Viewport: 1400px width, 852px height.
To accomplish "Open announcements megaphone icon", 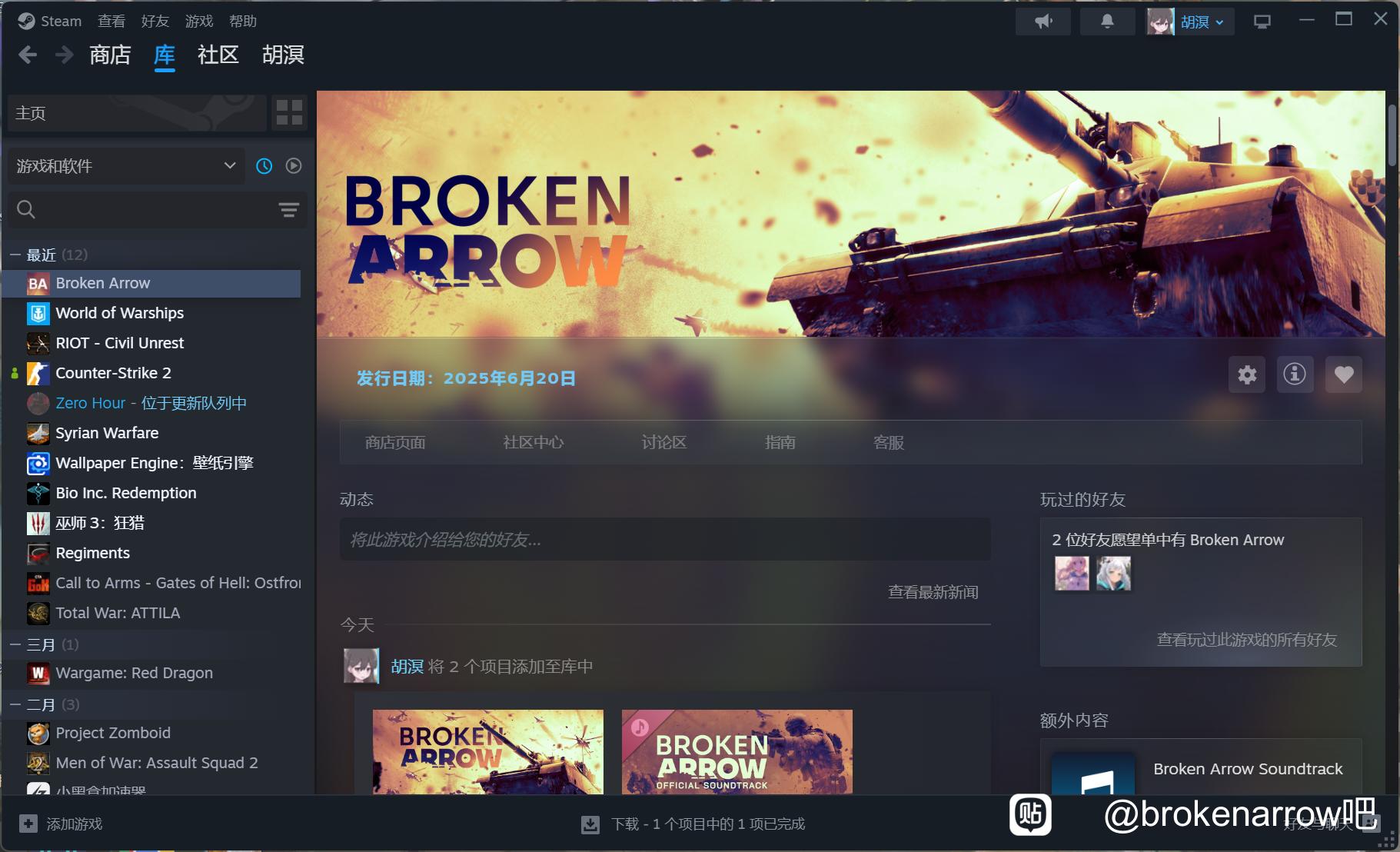I will click(1043, 22).
